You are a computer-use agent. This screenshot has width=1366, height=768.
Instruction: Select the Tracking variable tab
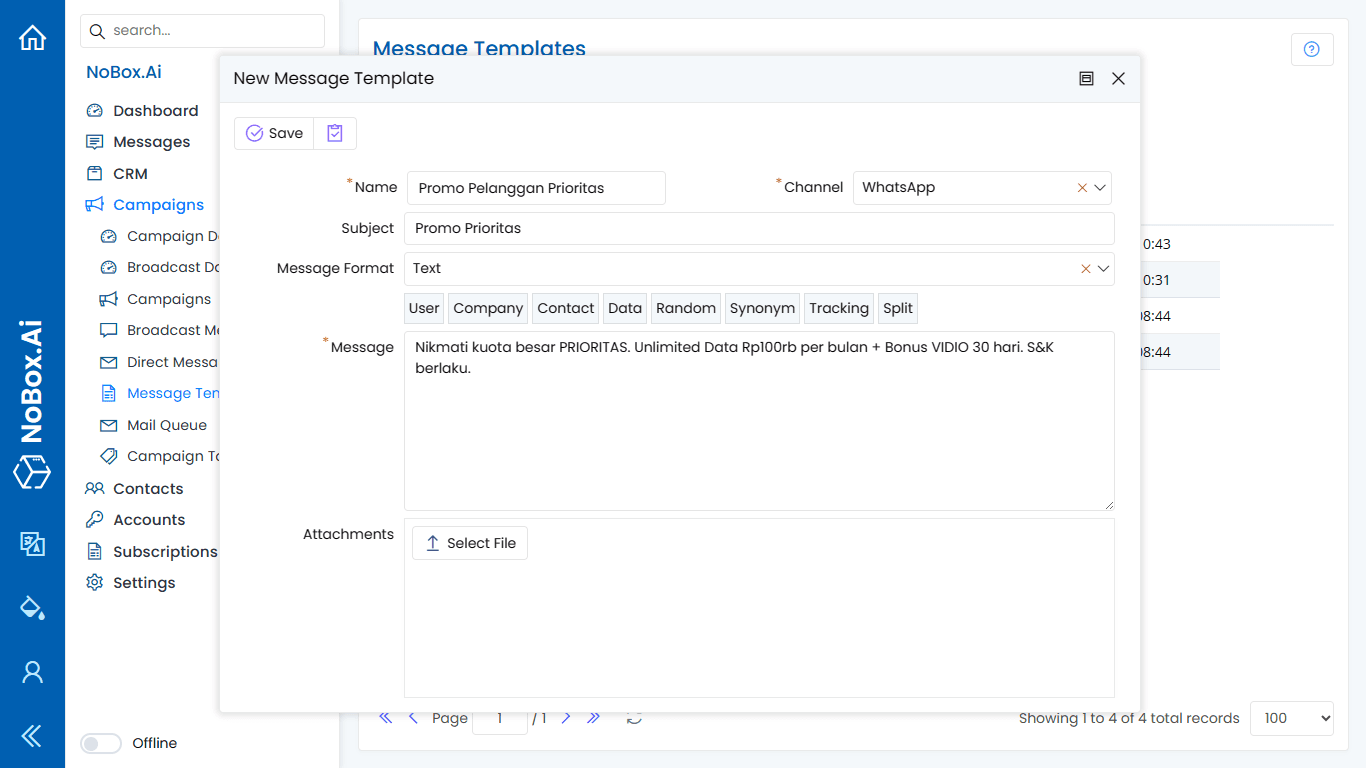(x=838, y=308)
